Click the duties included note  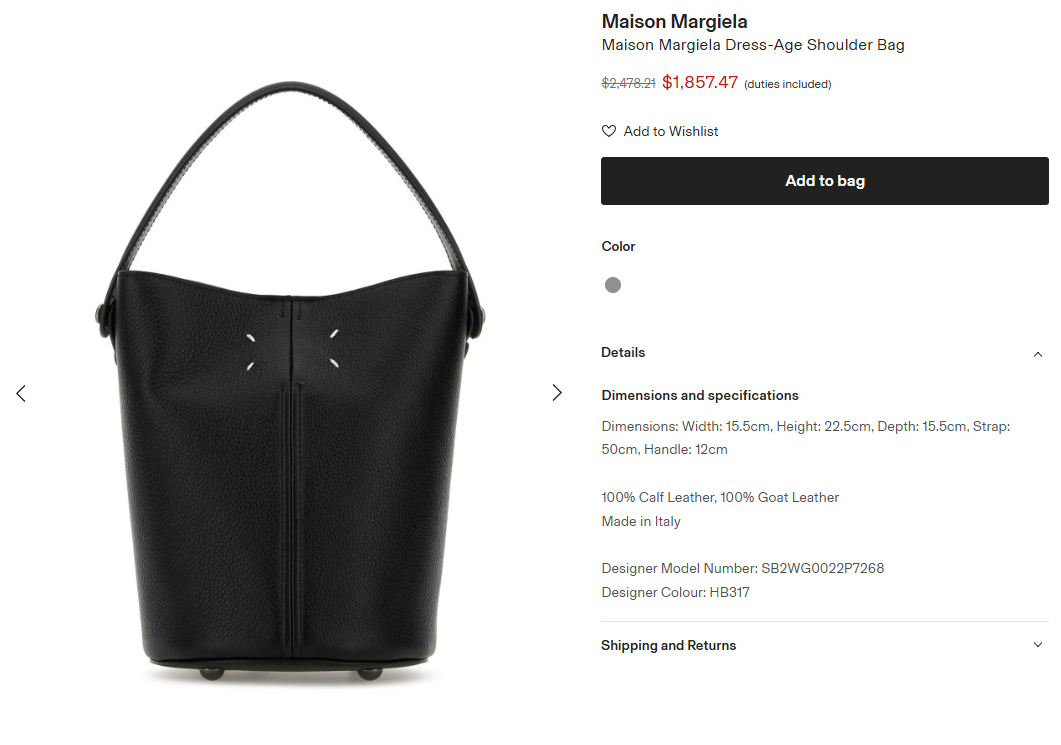click(x=788, y=84)
